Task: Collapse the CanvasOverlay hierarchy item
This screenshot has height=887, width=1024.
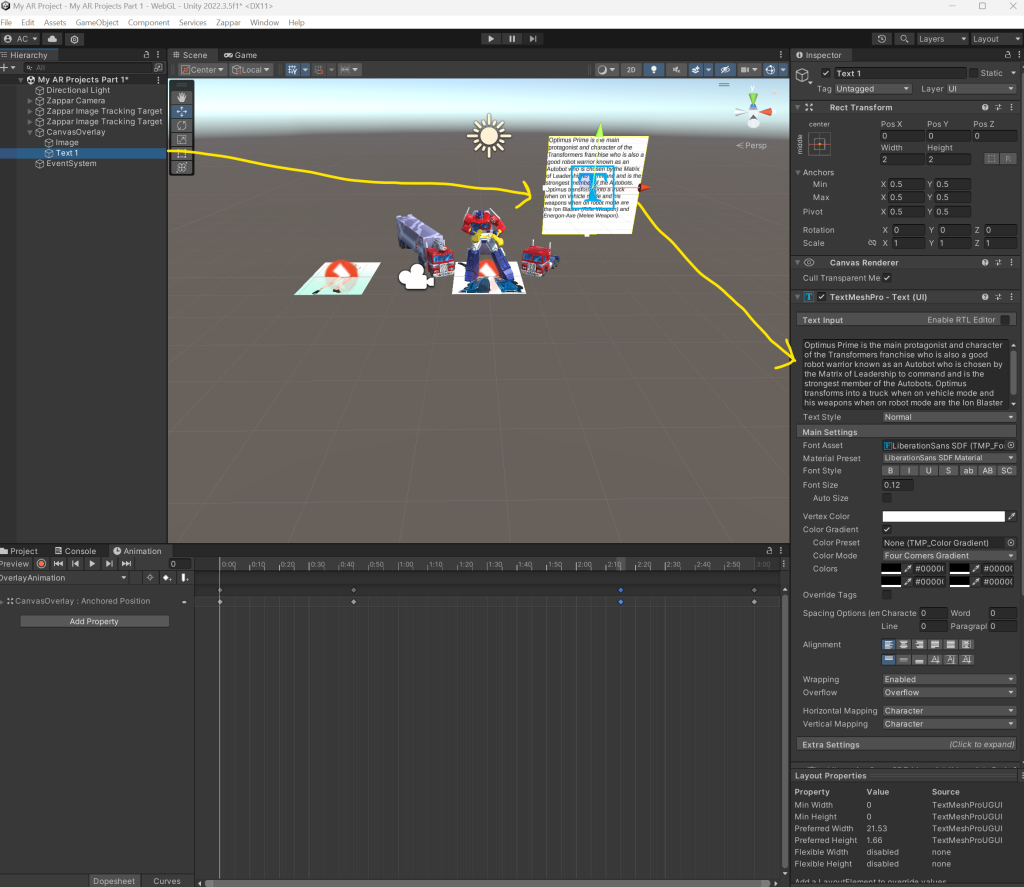Action: click(x=30, y=132)
